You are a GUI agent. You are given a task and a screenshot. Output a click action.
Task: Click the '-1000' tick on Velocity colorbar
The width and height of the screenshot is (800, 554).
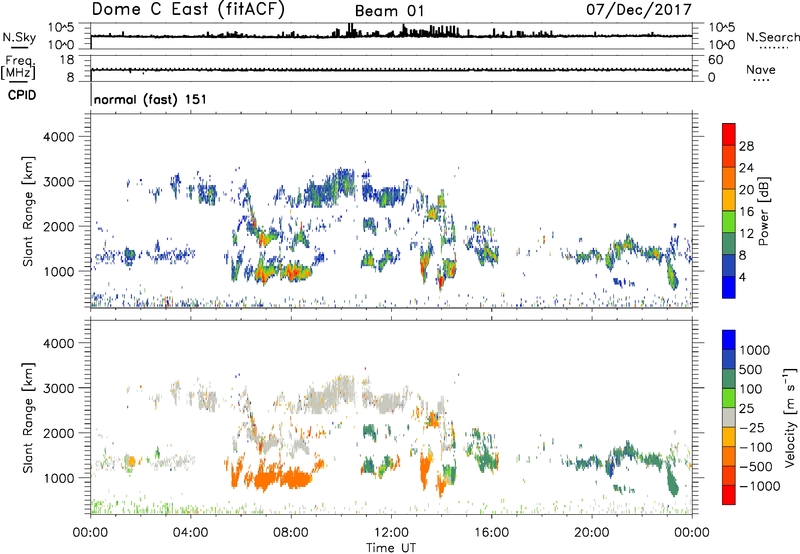[760, 486]
